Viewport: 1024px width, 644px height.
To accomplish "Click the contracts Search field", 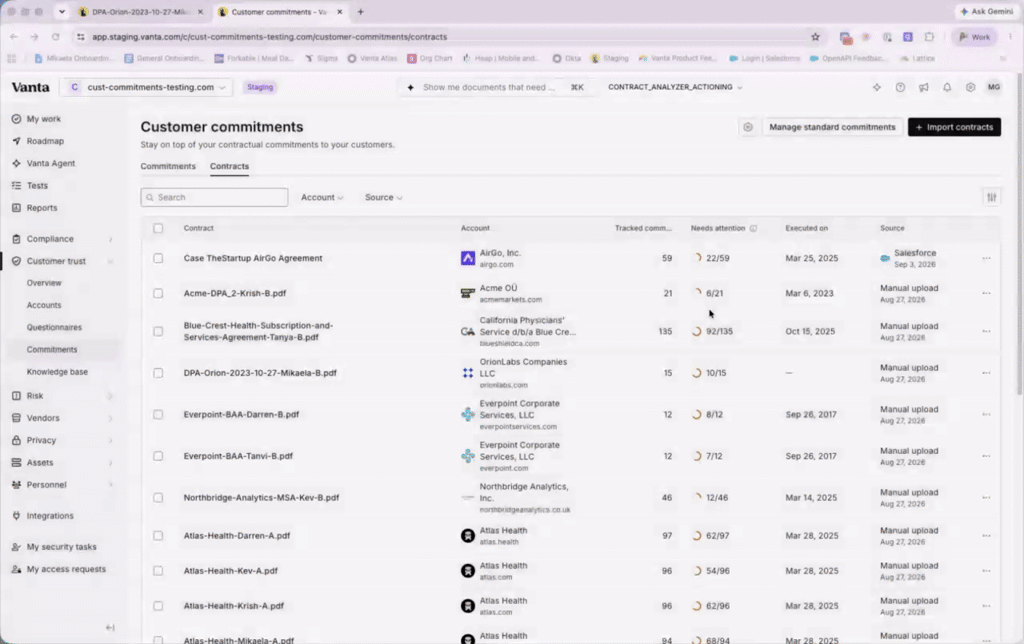I will [214, 197].
